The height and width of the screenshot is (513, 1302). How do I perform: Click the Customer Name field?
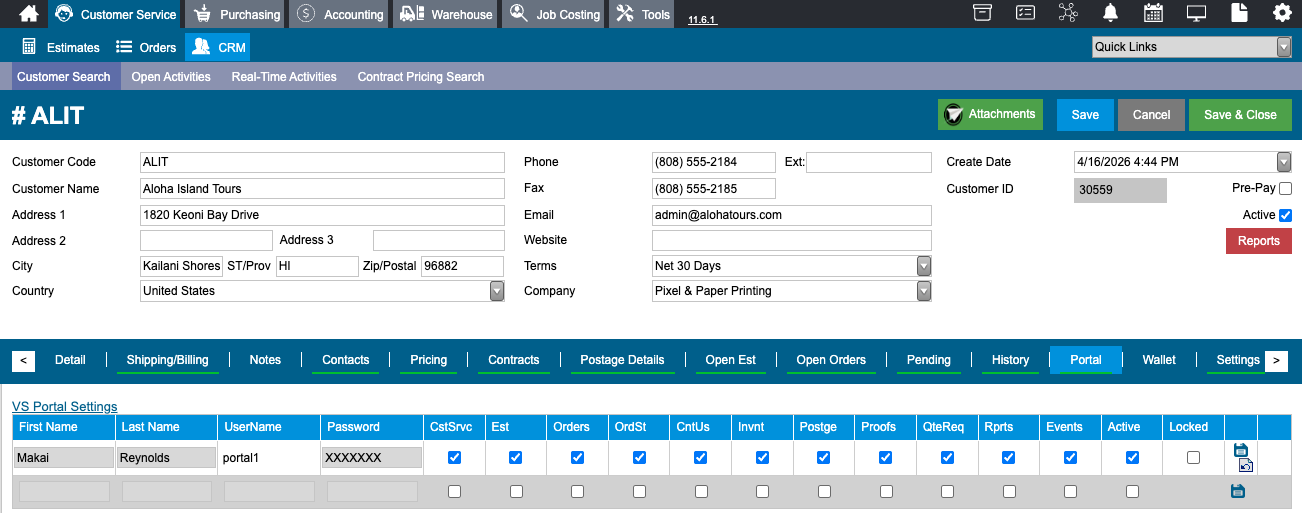click(x=322, y=188)
